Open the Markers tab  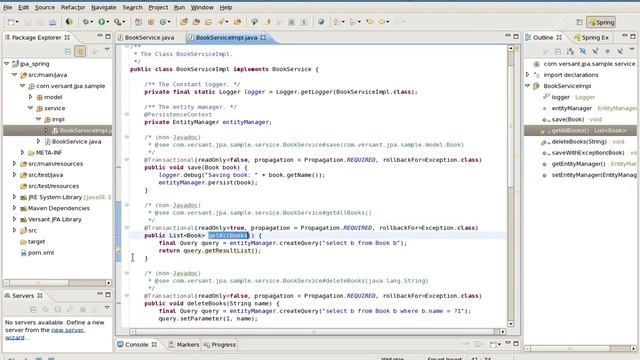click(x=184, y=344)
